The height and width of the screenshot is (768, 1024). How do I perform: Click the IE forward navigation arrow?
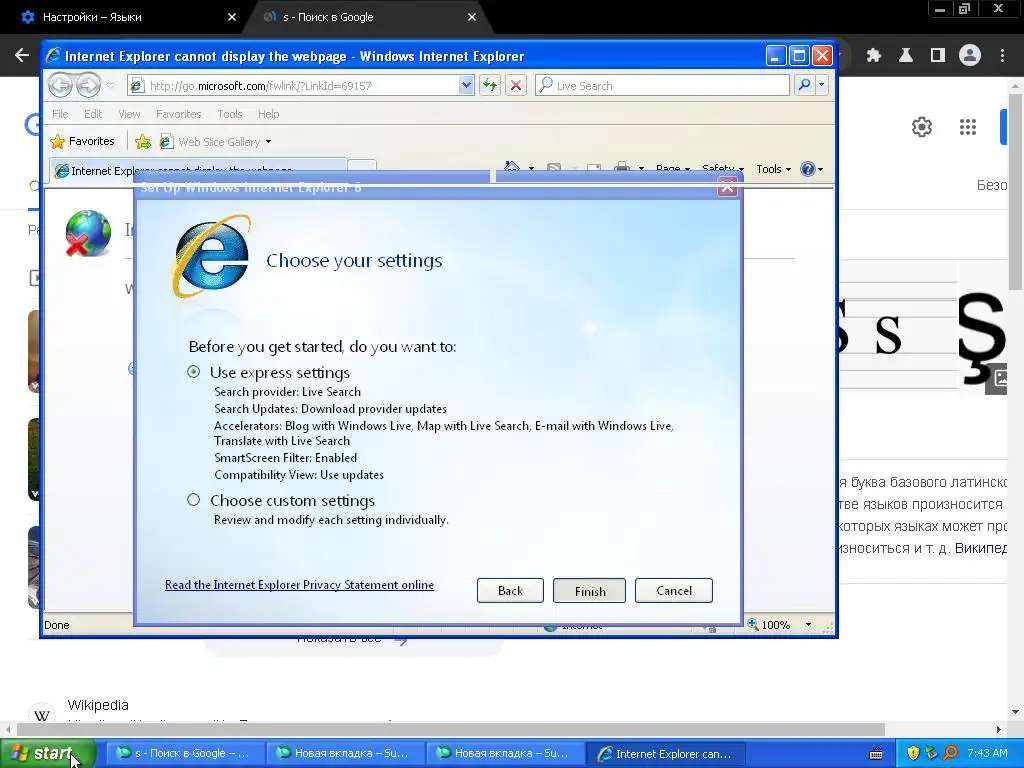pos(89,86)
